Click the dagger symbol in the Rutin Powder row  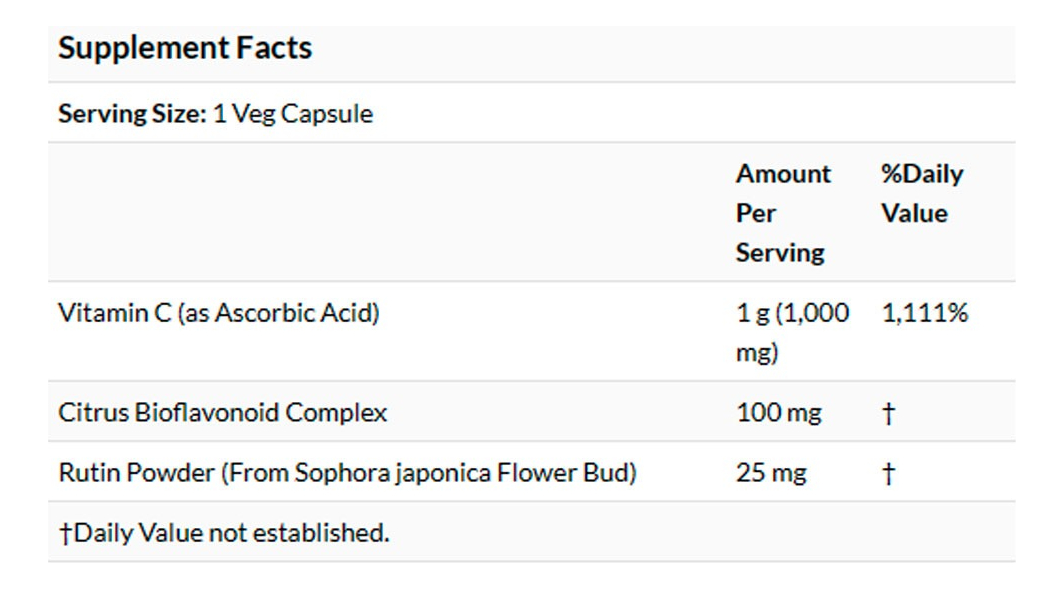[888, 473]
